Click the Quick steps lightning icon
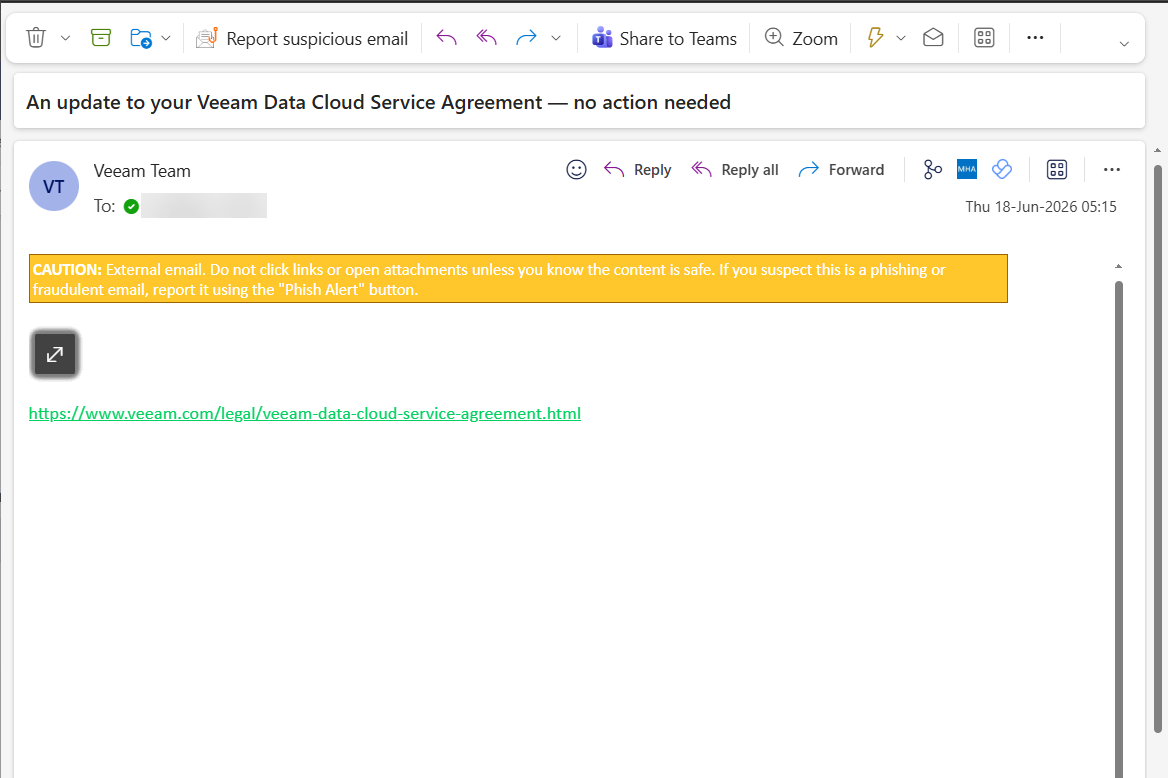This screenshot has height=778, width=1168. tap(875, 38)
